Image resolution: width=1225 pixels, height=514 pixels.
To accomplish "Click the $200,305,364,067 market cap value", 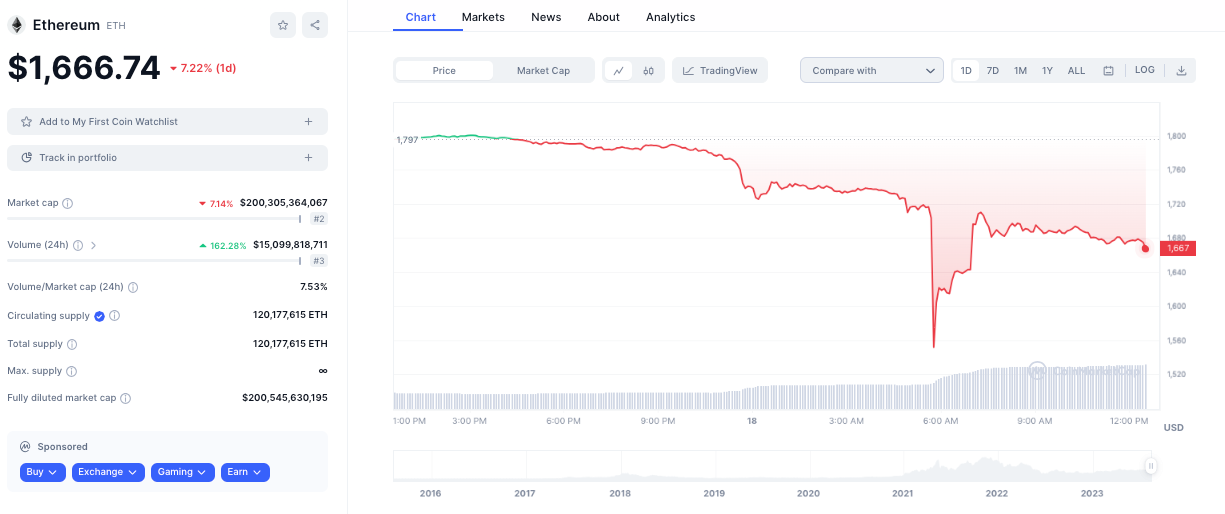I will (284, 203).
